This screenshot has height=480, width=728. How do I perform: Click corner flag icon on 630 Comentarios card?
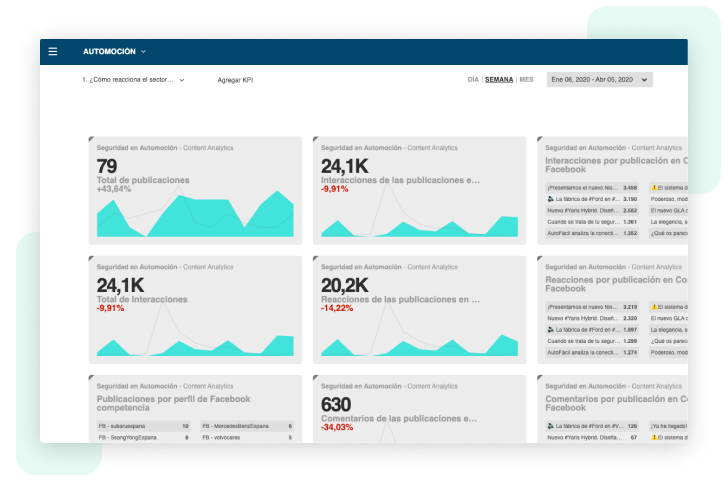pos(316,377)
